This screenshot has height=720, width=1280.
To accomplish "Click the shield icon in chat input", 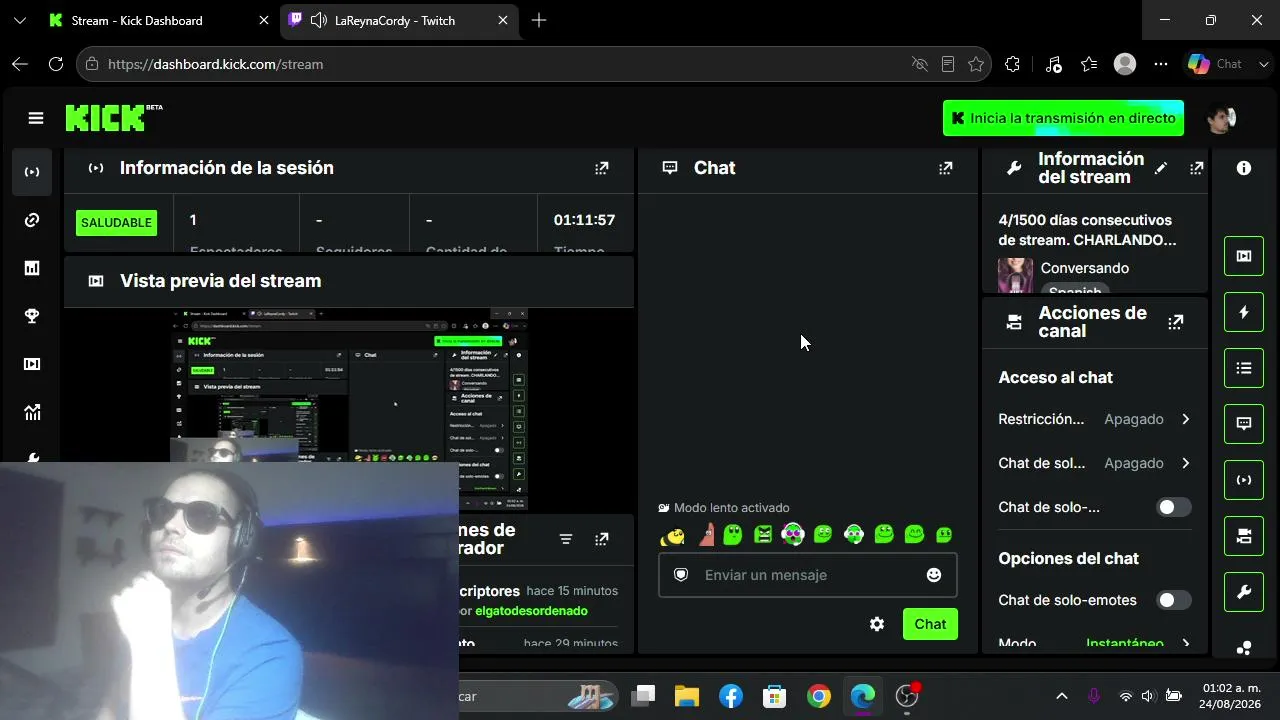I will (x=681, y=575).
